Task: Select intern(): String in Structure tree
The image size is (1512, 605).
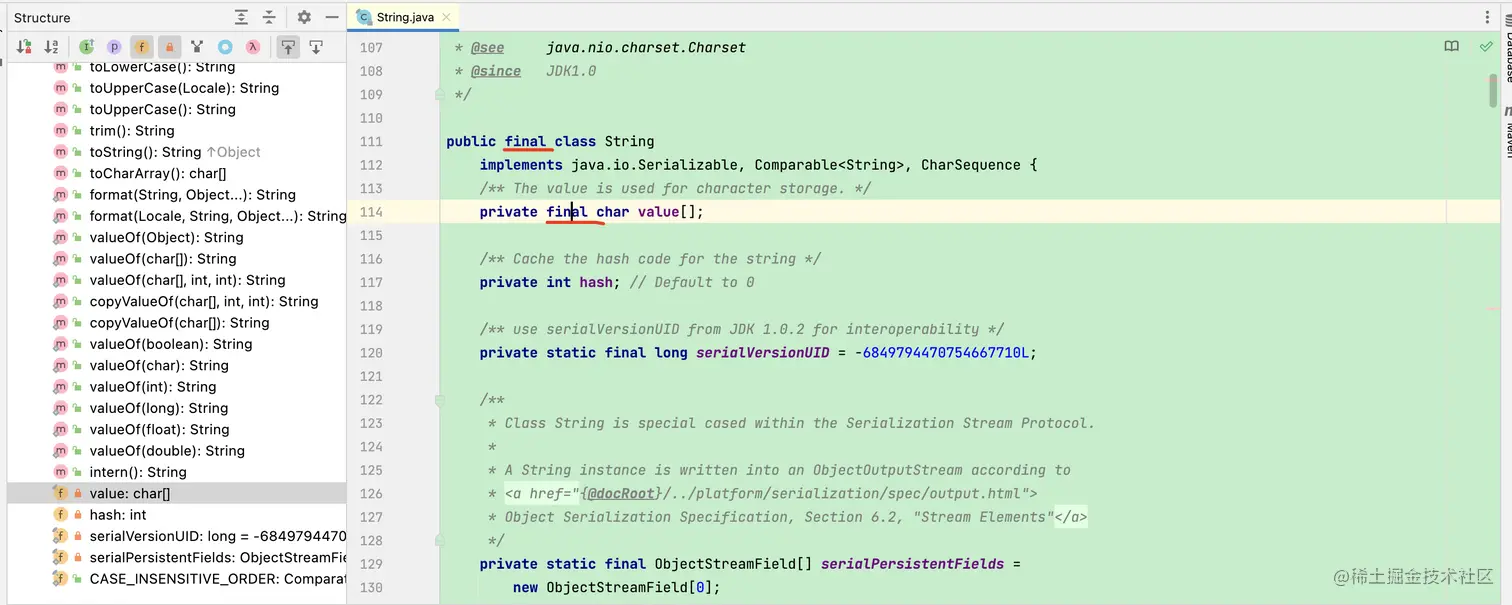Action: (x=138, y=472)
